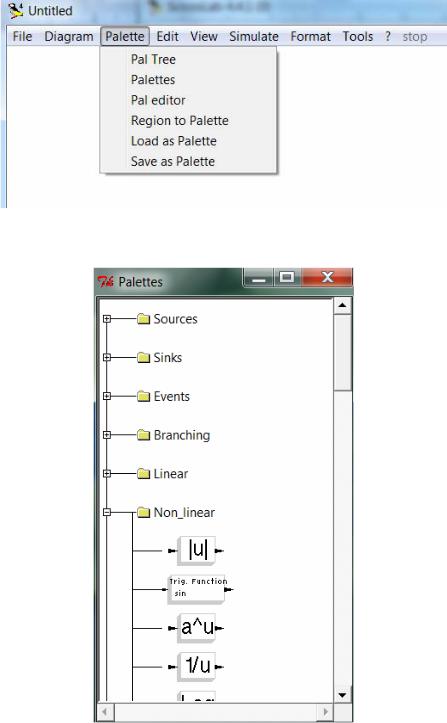
Task: Expand the Events tree node
Action: pos(107,396)
